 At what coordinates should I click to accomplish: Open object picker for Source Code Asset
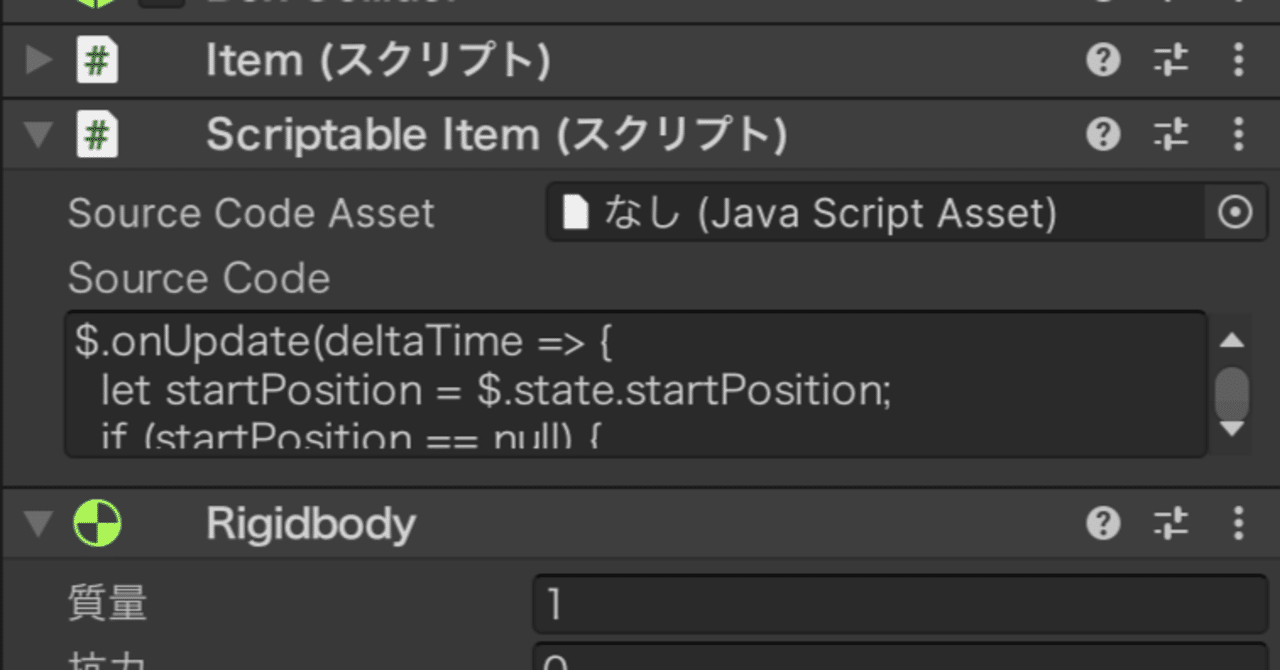pyautogui.click(x=1236, y=213)
